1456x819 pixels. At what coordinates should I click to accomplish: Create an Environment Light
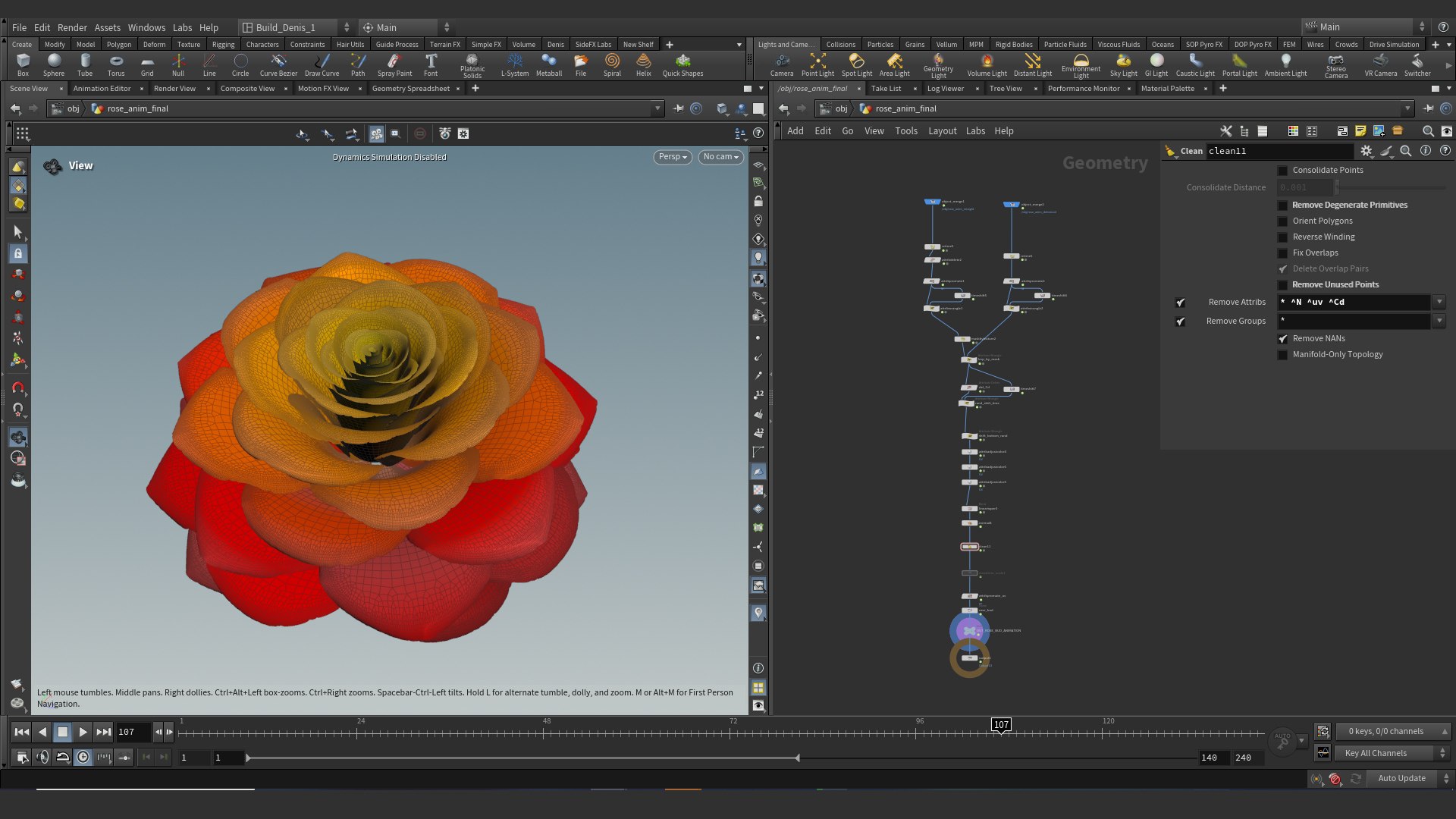(1081, 66)
